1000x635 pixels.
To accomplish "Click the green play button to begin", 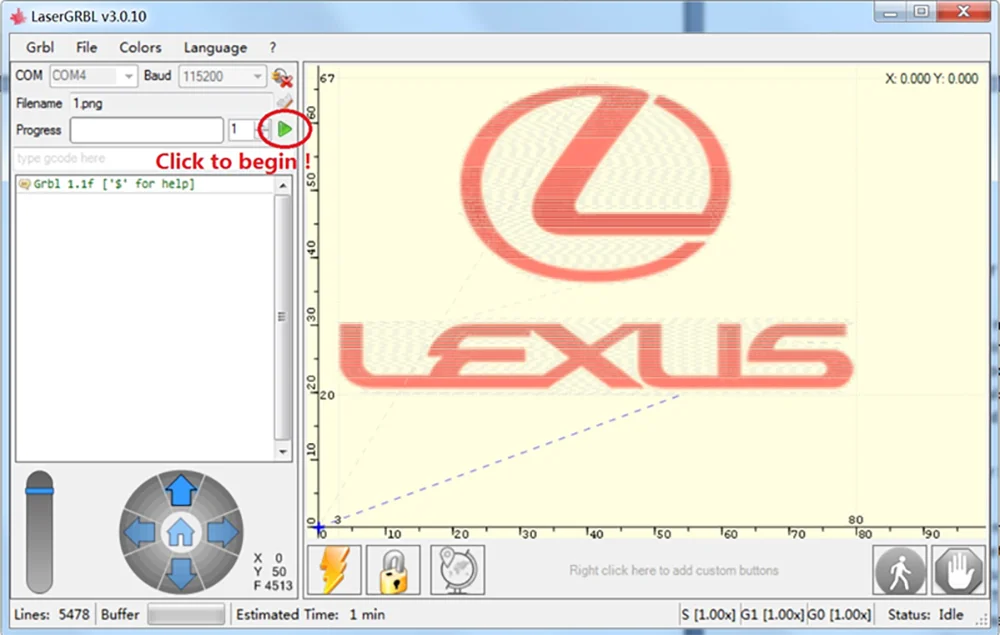I will 284,129.
